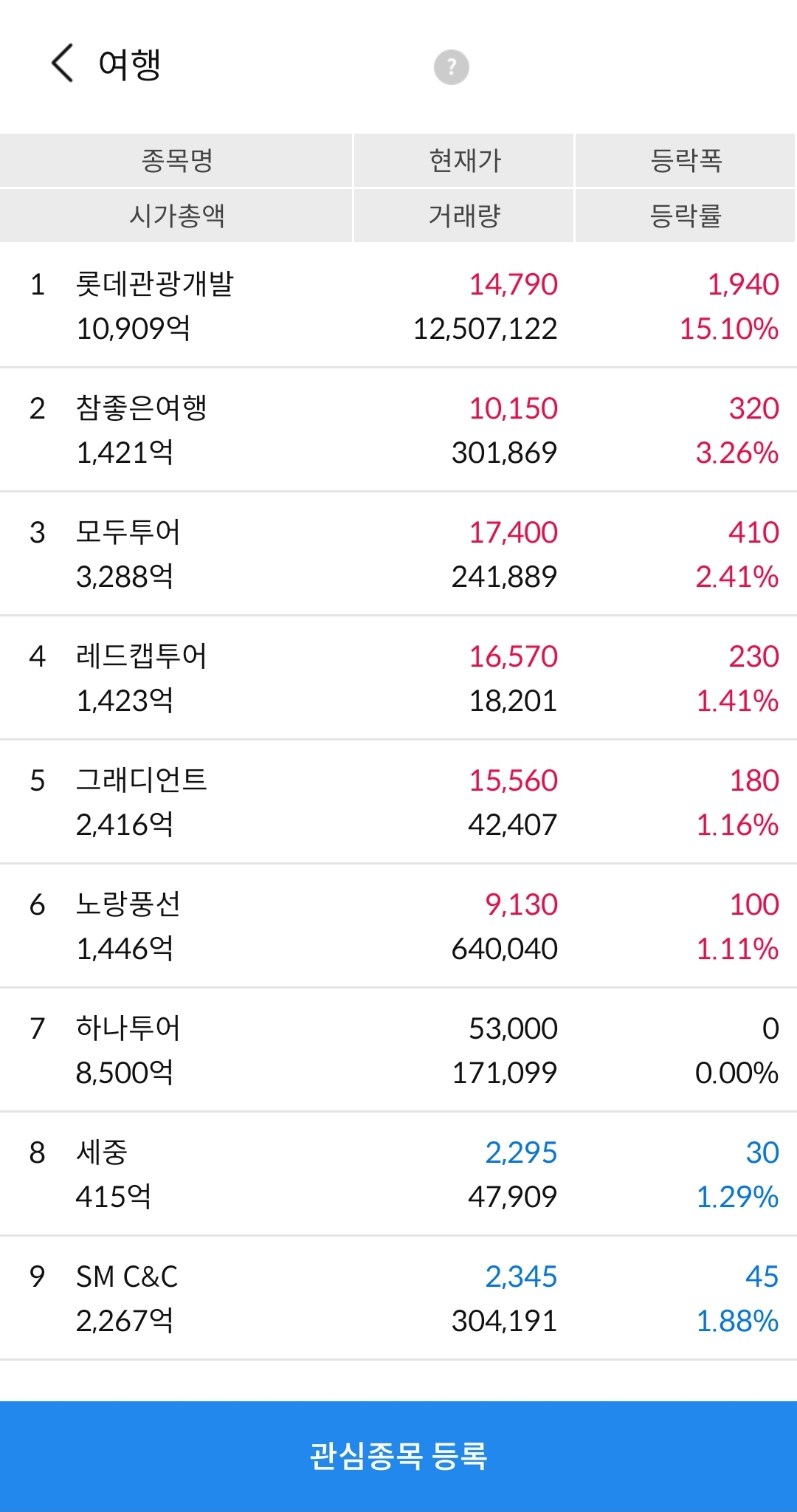Sort by 종목명 column header

click(176, 160)
